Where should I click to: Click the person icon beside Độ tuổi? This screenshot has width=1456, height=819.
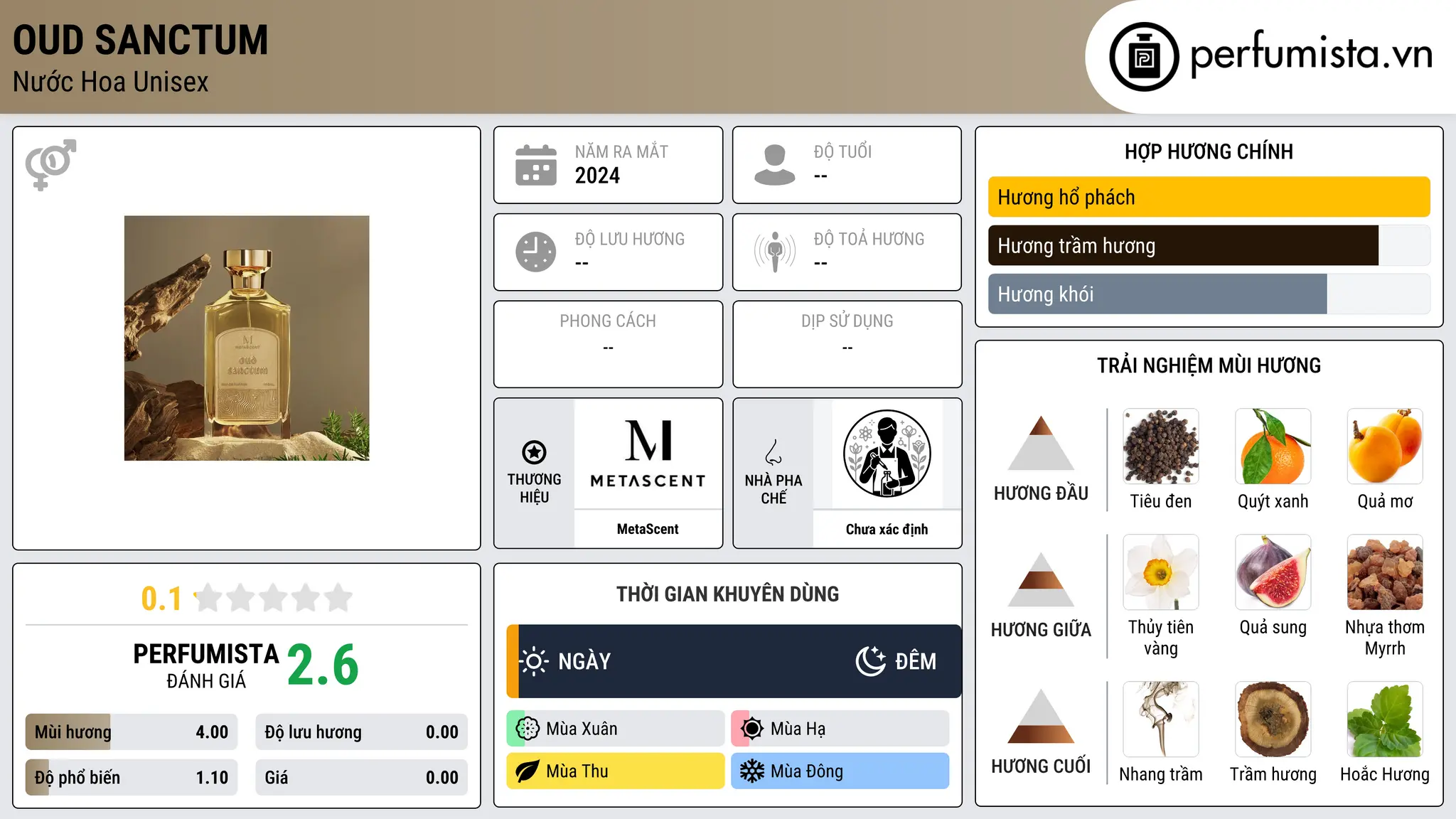click(x=774, y=165)
